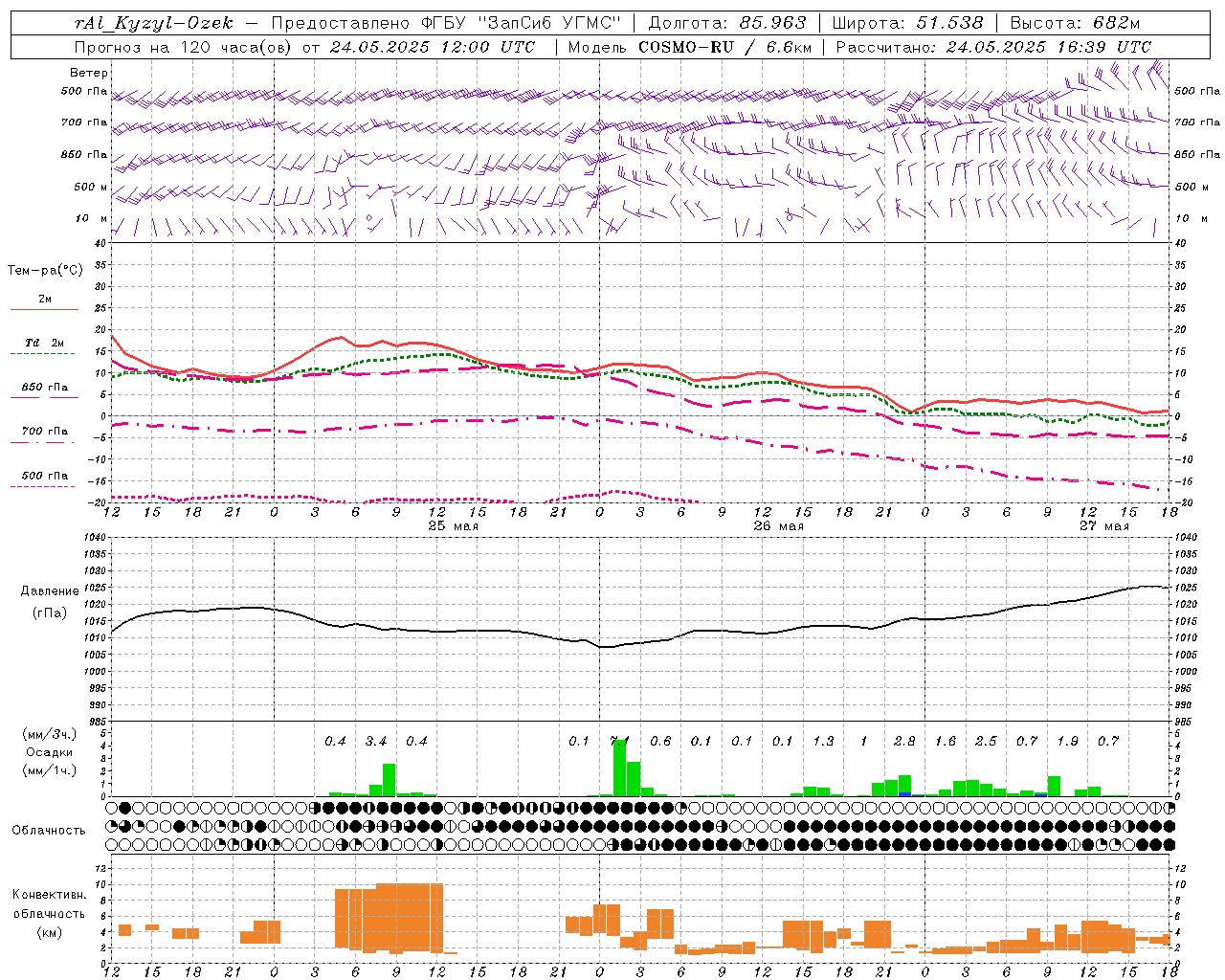Click the red solid line sample under '2м'

tap(44, 310)
